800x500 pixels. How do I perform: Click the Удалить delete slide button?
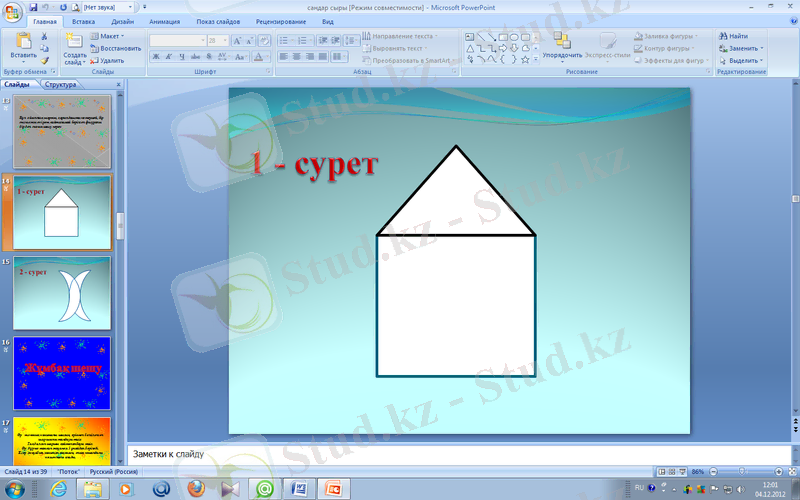(108, 60)
